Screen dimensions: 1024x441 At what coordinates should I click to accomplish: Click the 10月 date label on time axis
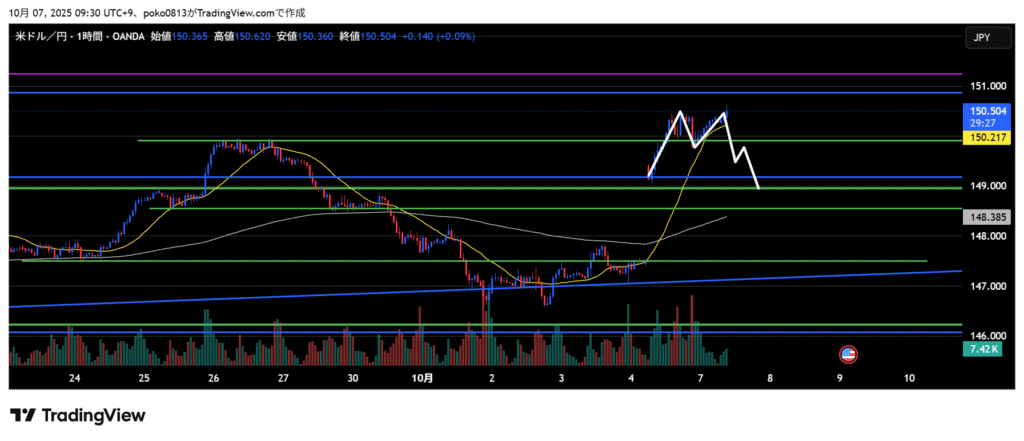pos(422,379)
